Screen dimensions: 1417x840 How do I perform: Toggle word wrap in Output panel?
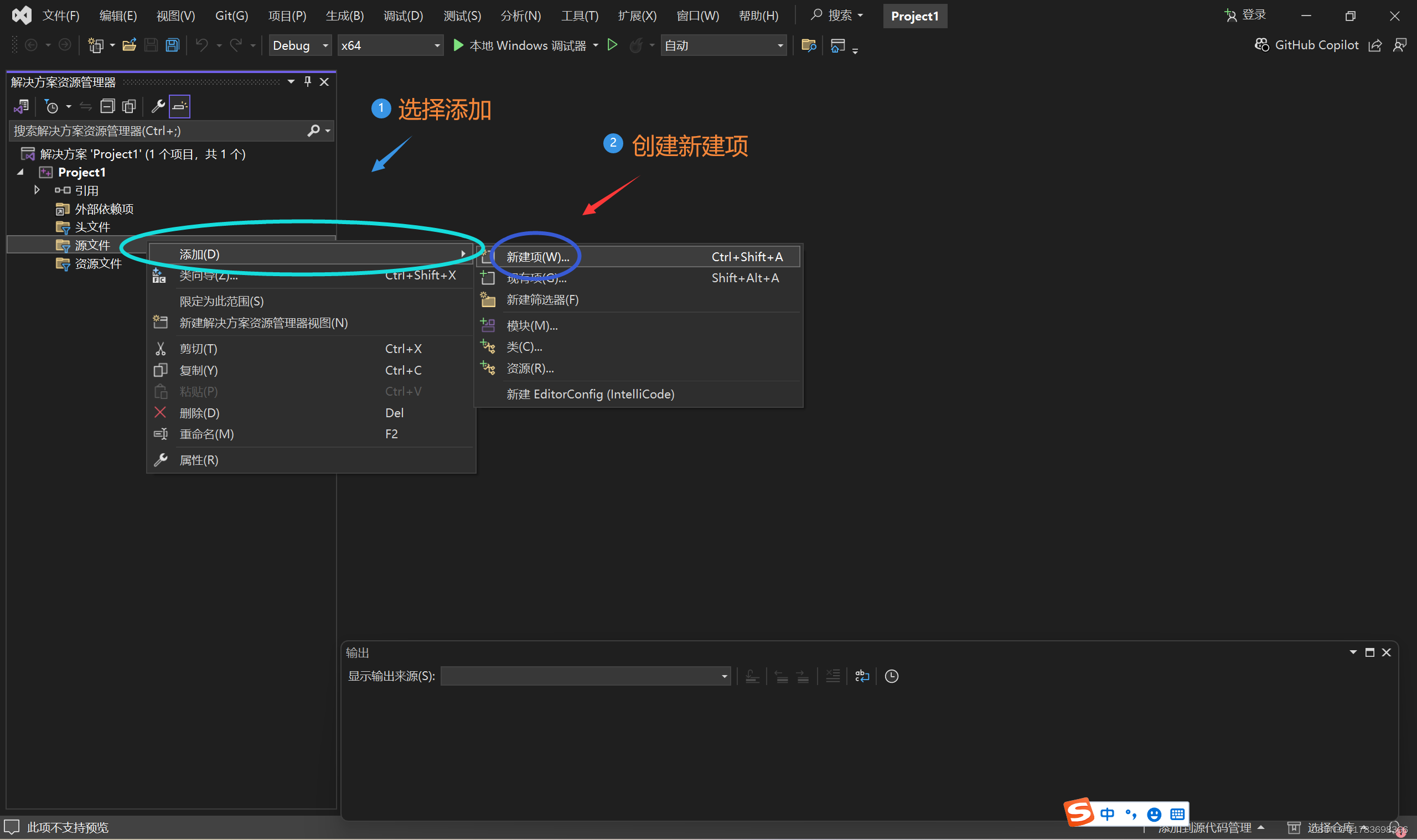(x=862, y=676)
